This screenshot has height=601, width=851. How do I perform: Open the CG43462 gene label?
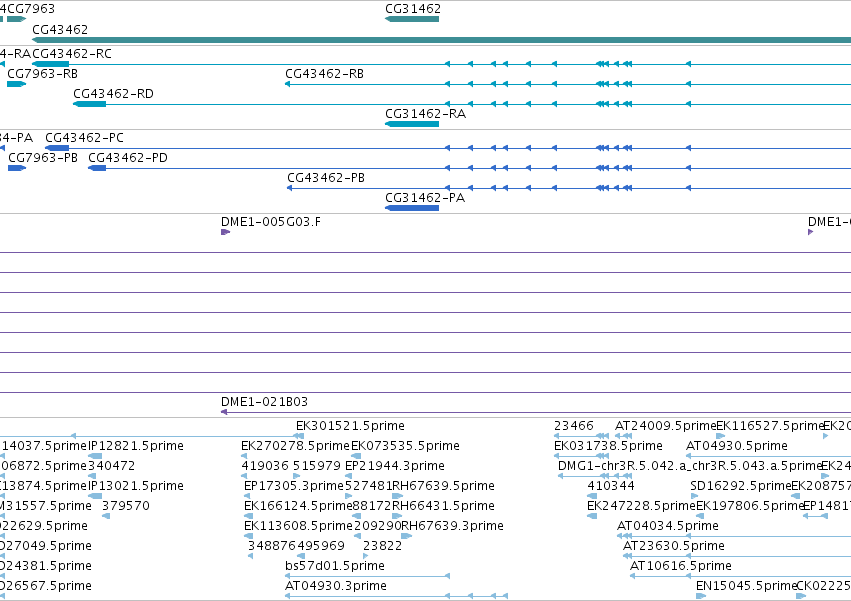(60, 29)
